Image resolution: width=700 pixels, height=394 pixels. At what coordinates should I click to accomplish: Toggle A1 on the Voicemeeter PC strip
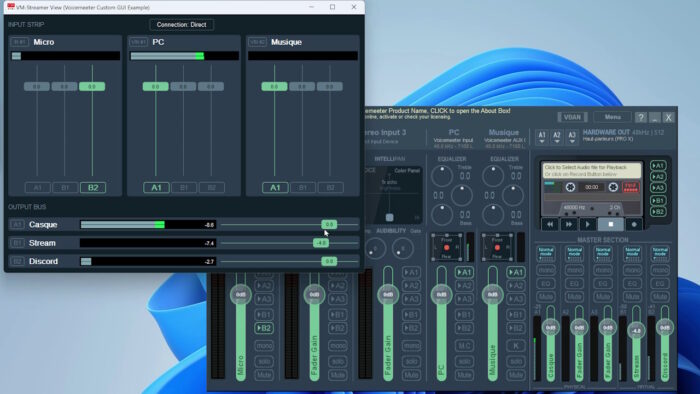click(464, 272)
